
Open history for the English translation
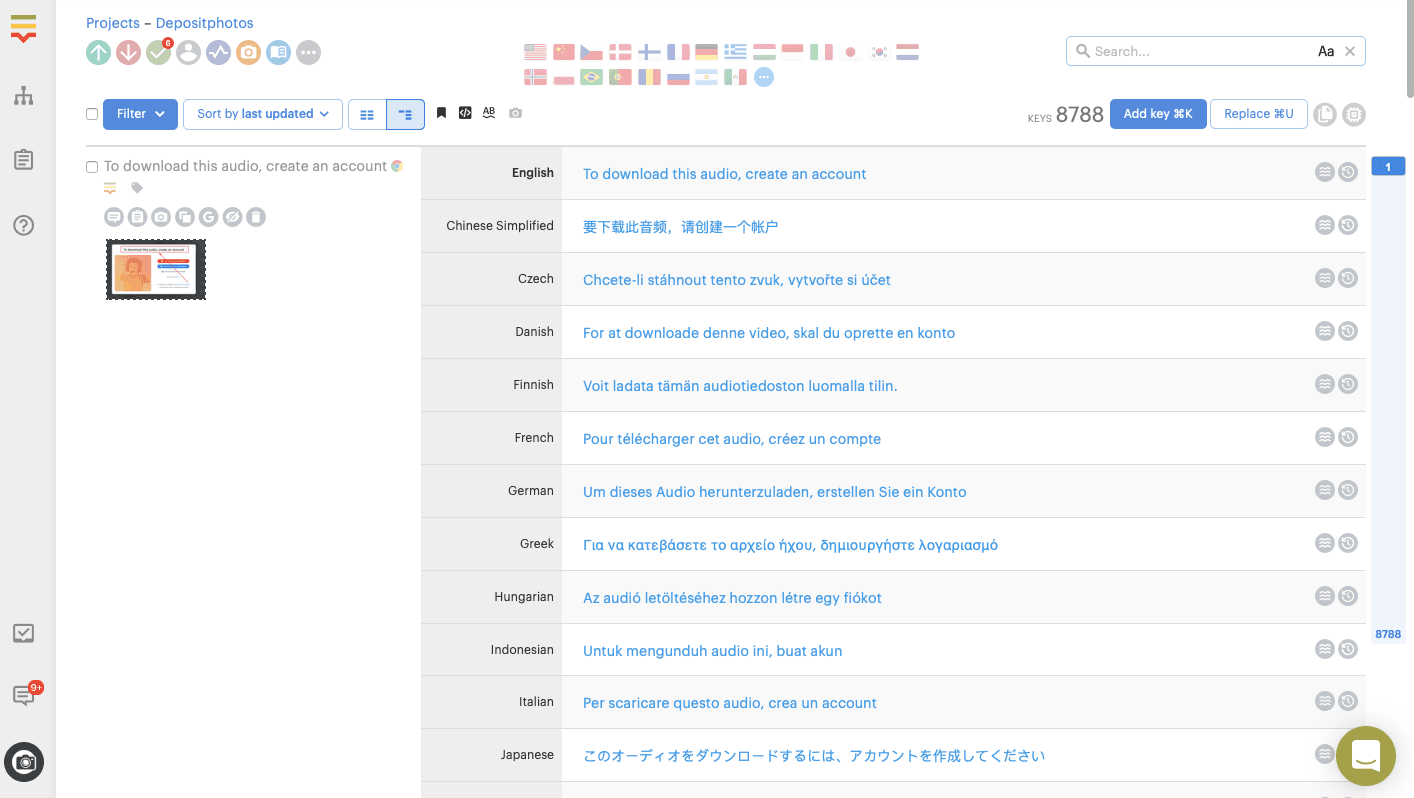click(1348, 172)
